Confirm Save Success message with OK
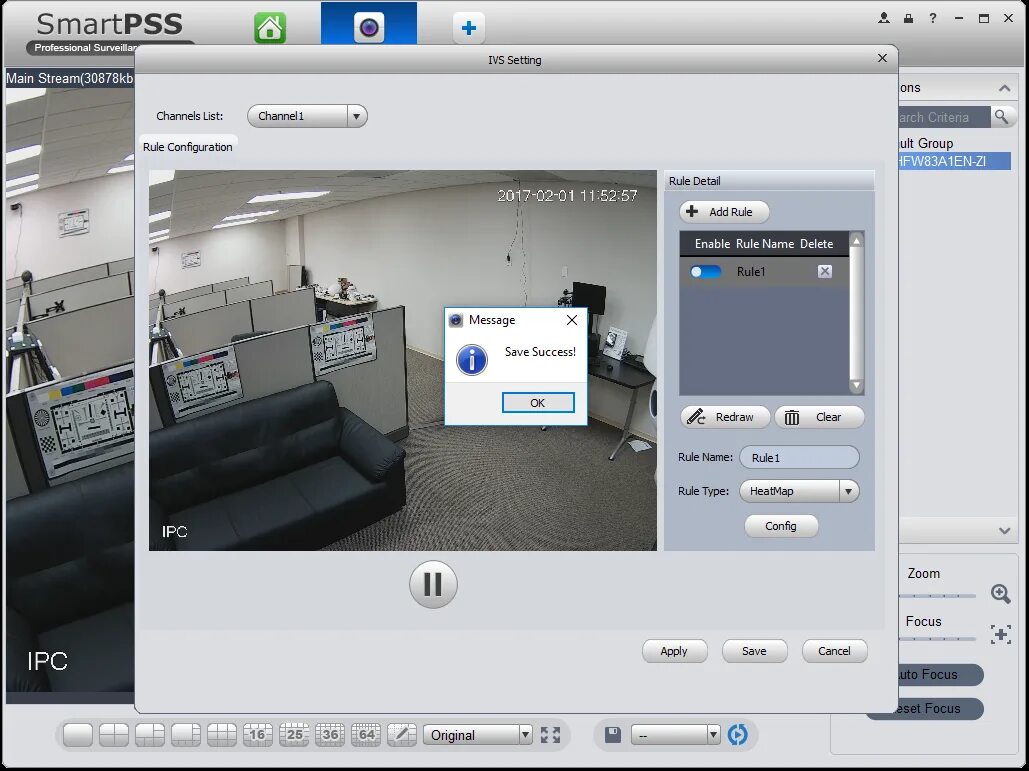This screenshot has height=771, width=1029. 537,403
